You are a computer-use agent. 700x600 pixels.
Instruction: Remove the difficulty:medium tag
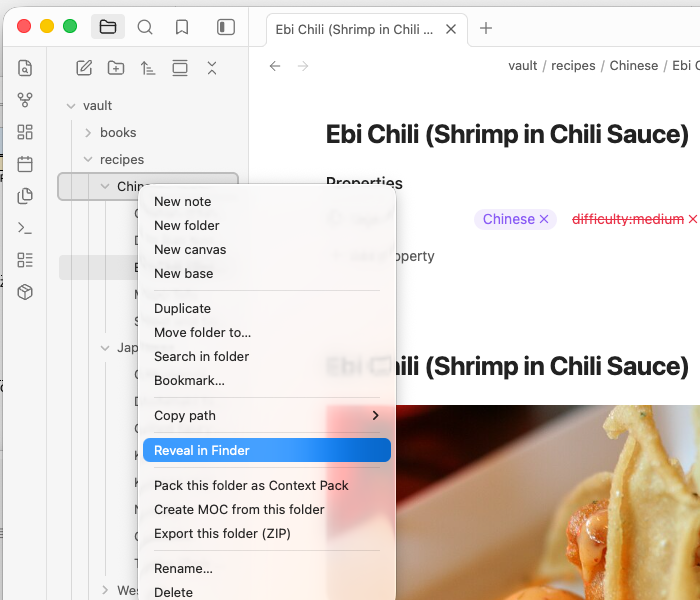(x=692, y=219)
